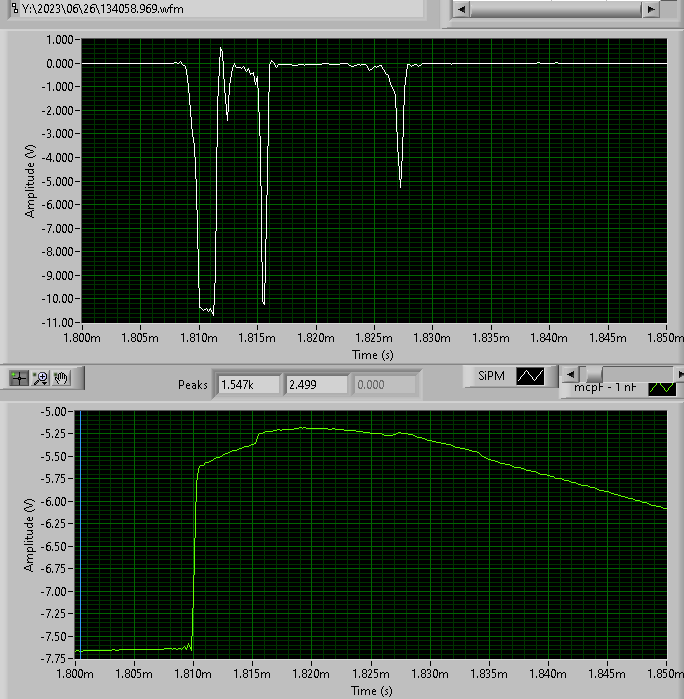Click upper plot x-axis value 1.850m
This screenshot has height=699, width=684.
[x=665, y=338]
